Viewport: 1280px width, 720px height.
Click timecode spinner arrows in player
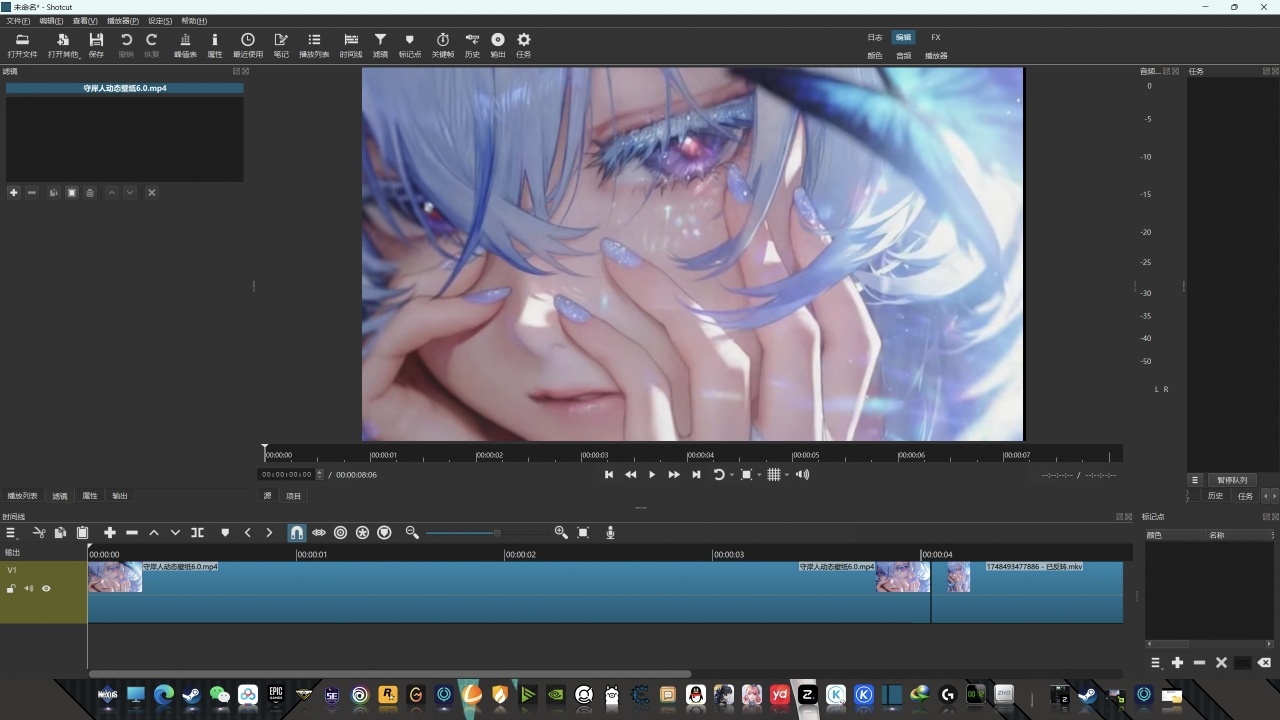tap(320, 475)
